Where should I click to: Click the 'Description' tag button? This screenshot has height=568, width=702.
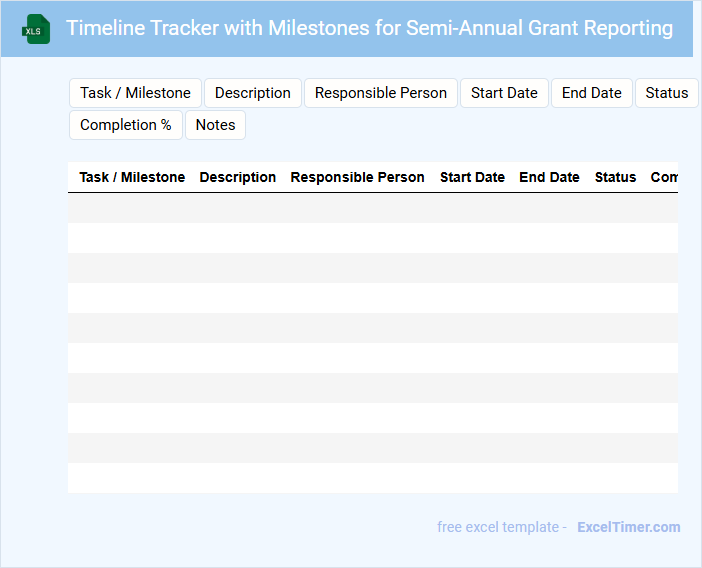pyautogui.click(x=253, y=93)
